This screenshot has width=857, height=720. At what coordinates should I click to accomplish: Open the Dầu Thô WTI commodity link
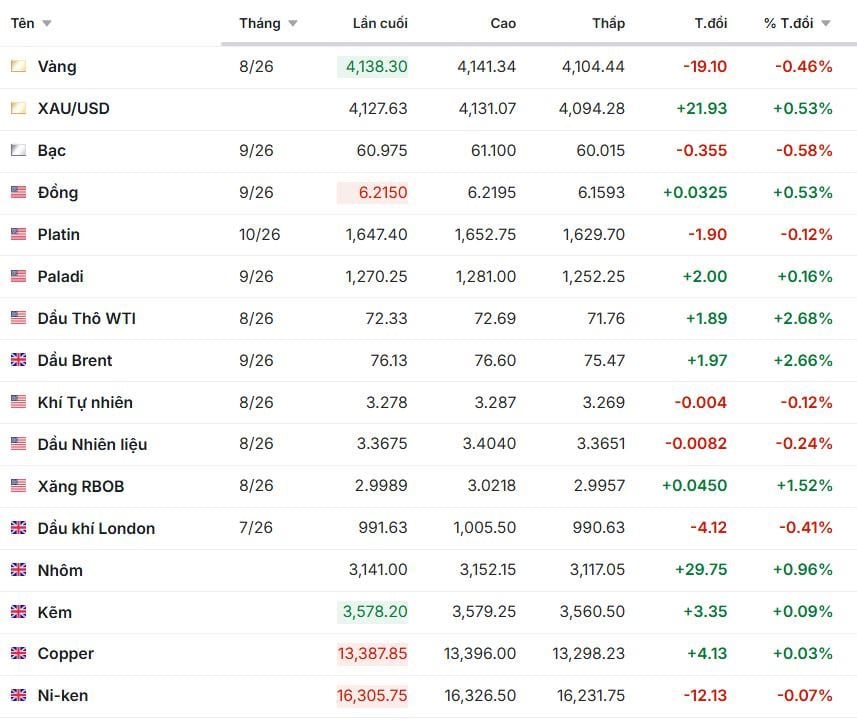86,318
